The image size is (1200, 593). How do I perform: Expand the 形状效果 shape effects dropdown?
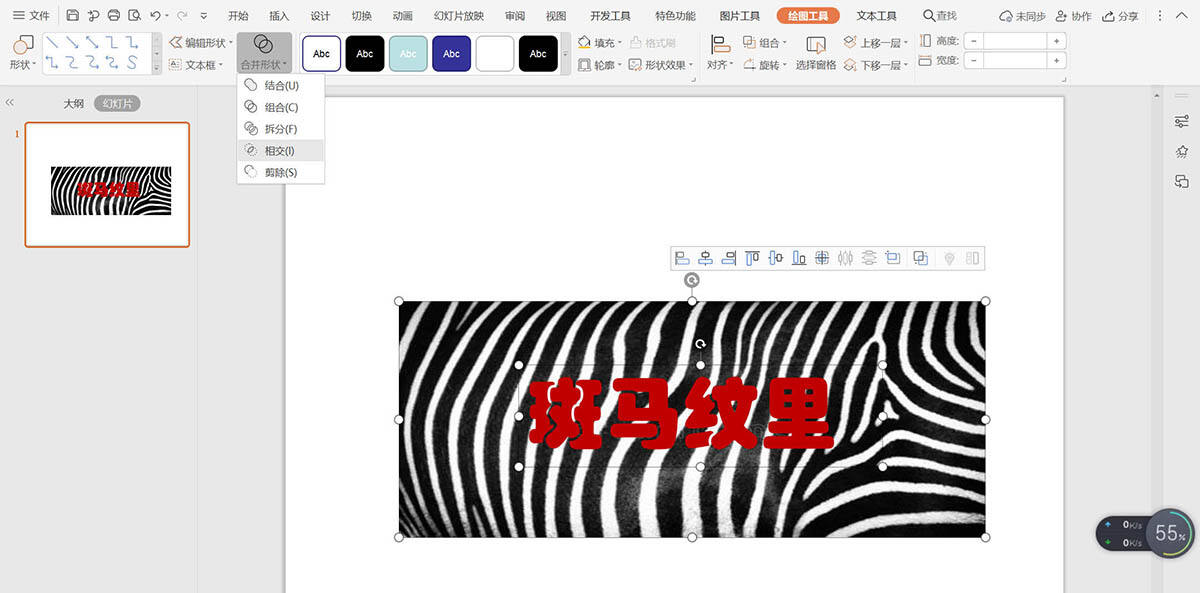(692, 65)
